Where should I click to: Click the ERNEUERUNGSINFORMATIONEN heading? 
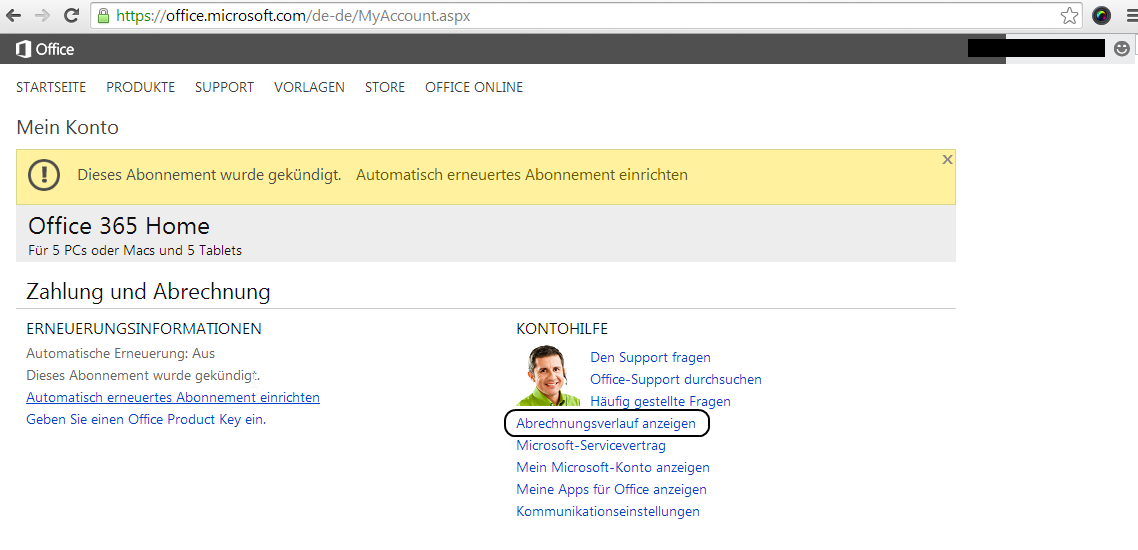(x=144, y=329)
